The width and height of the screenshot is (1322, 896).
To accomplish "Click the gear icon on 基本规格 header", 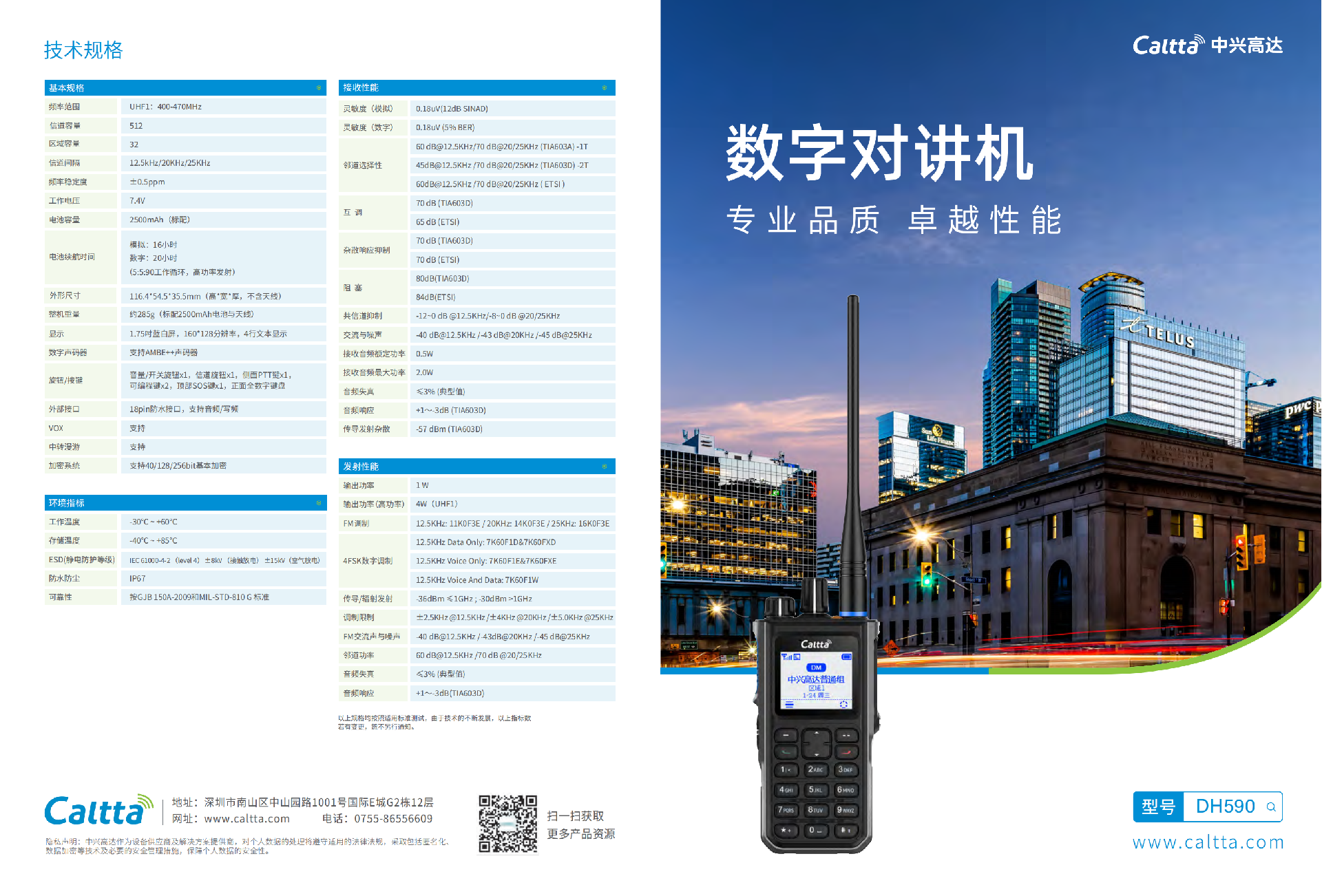I will (x=319, y=88).
